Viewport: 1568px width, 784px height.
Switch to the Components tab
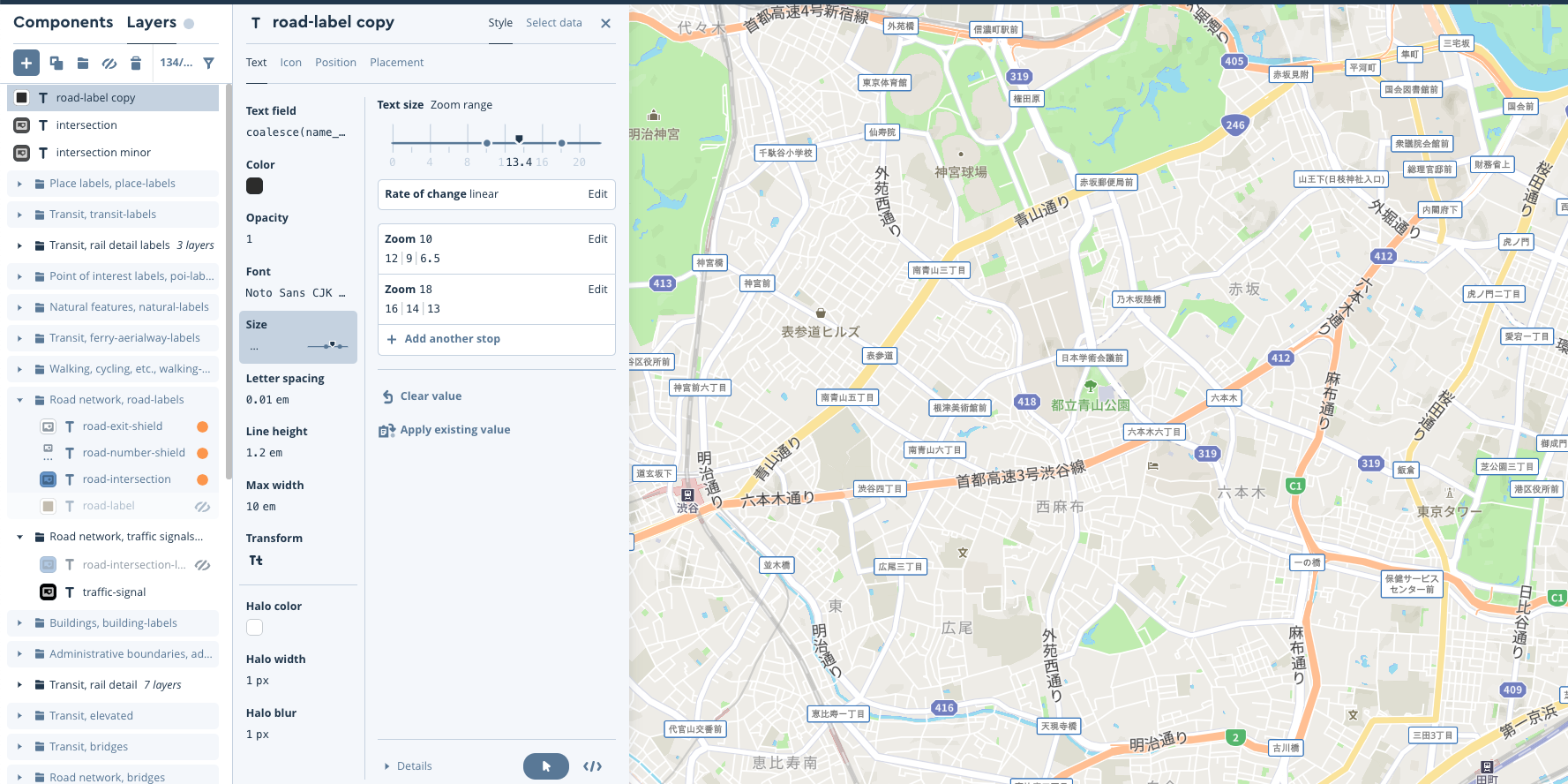pyautogui.click(x=64, y=22)
